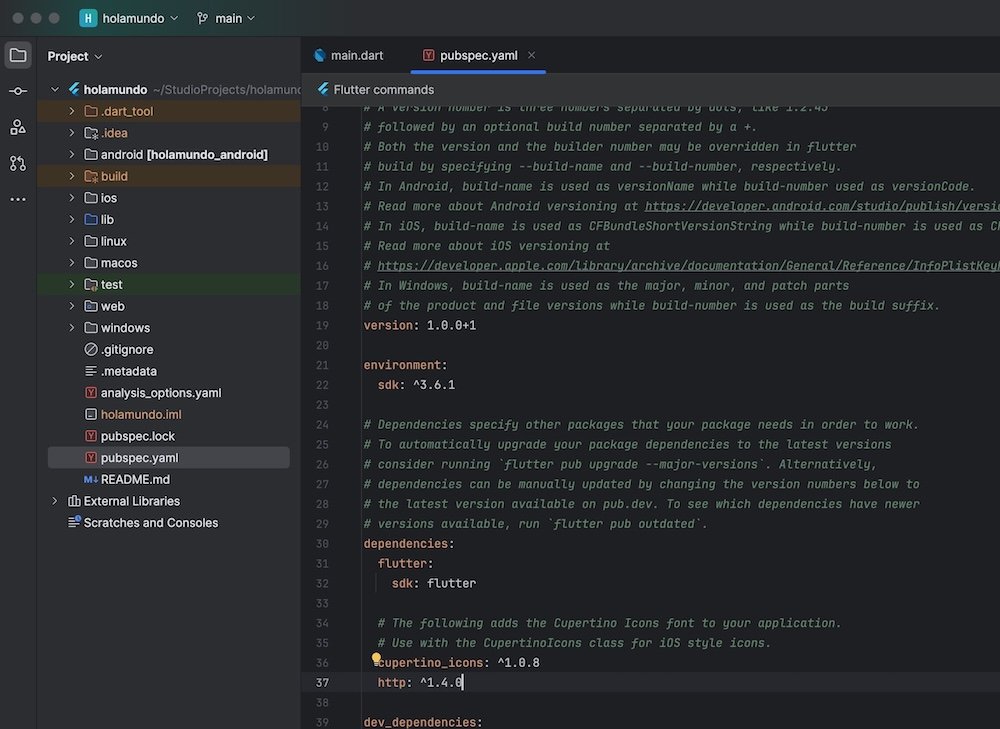Click the test folder icon
Image resolution: width=1000 pixels, height=729 pixels.
point(91,284)
